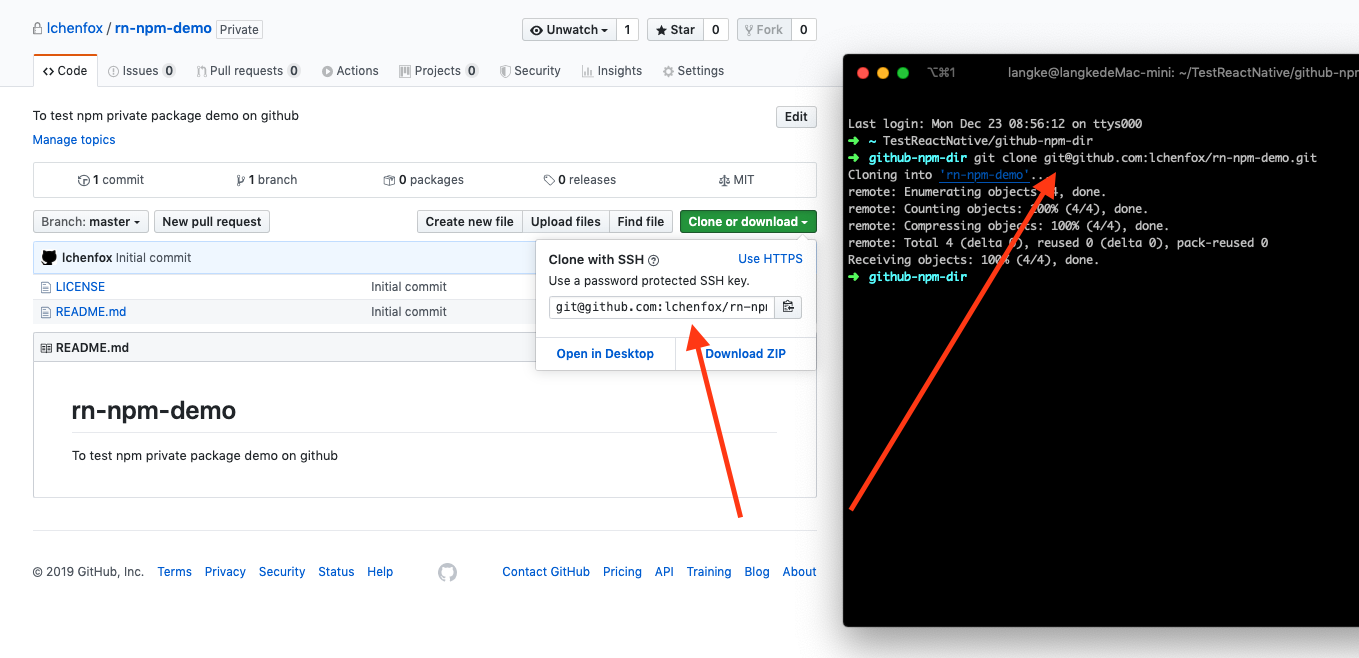Click footer Status link
The image size is (1359, 658).
coord(336,572)
